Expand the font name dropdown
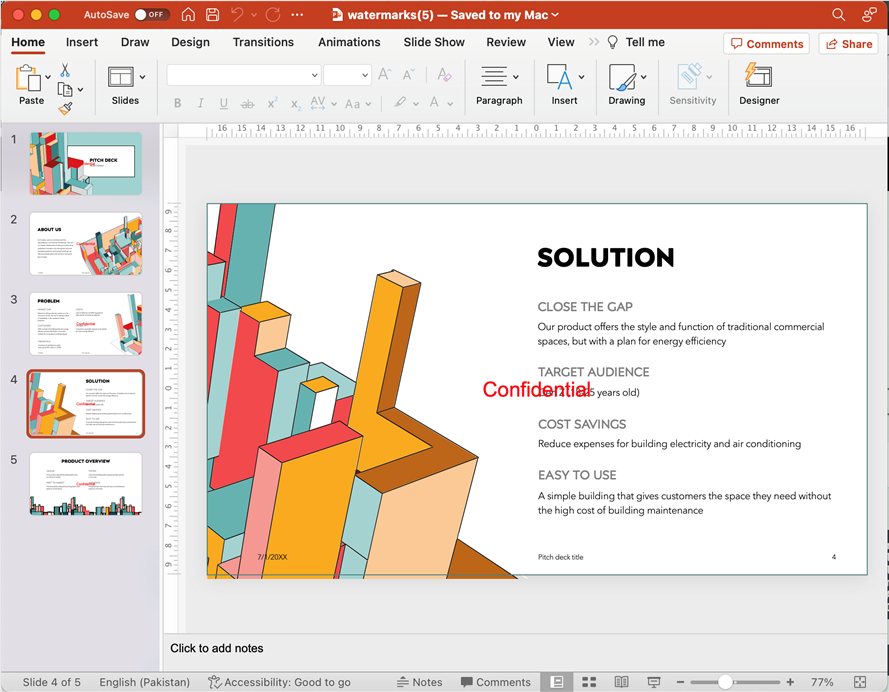The height and width of the screenshot is (692, 889). 315,76
